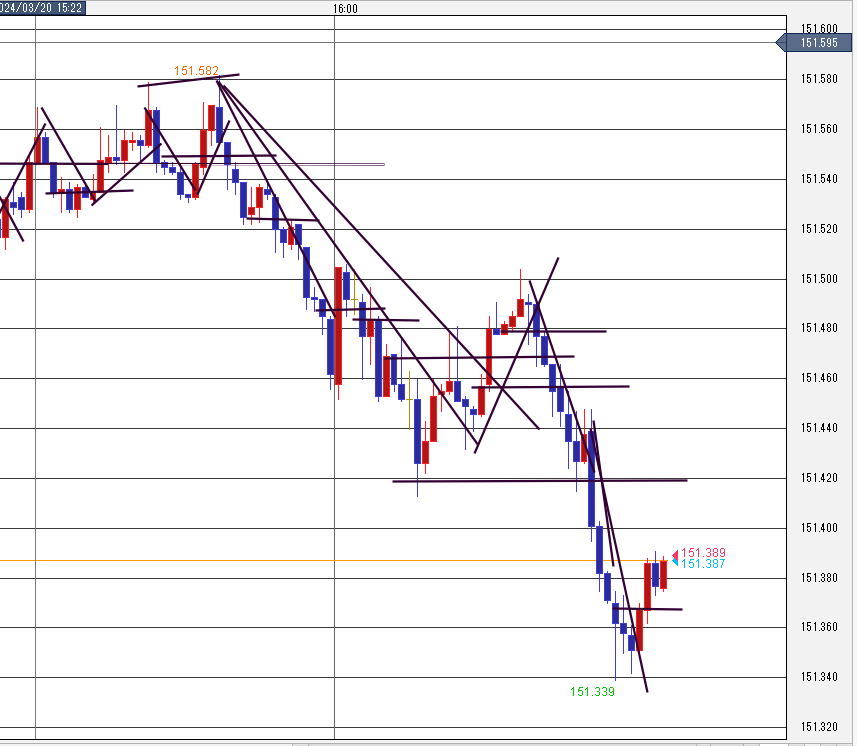This screenshot has width=857, height=746.
Task: Select the short line above the 151.582 high
Action: [x=189, y=80]
